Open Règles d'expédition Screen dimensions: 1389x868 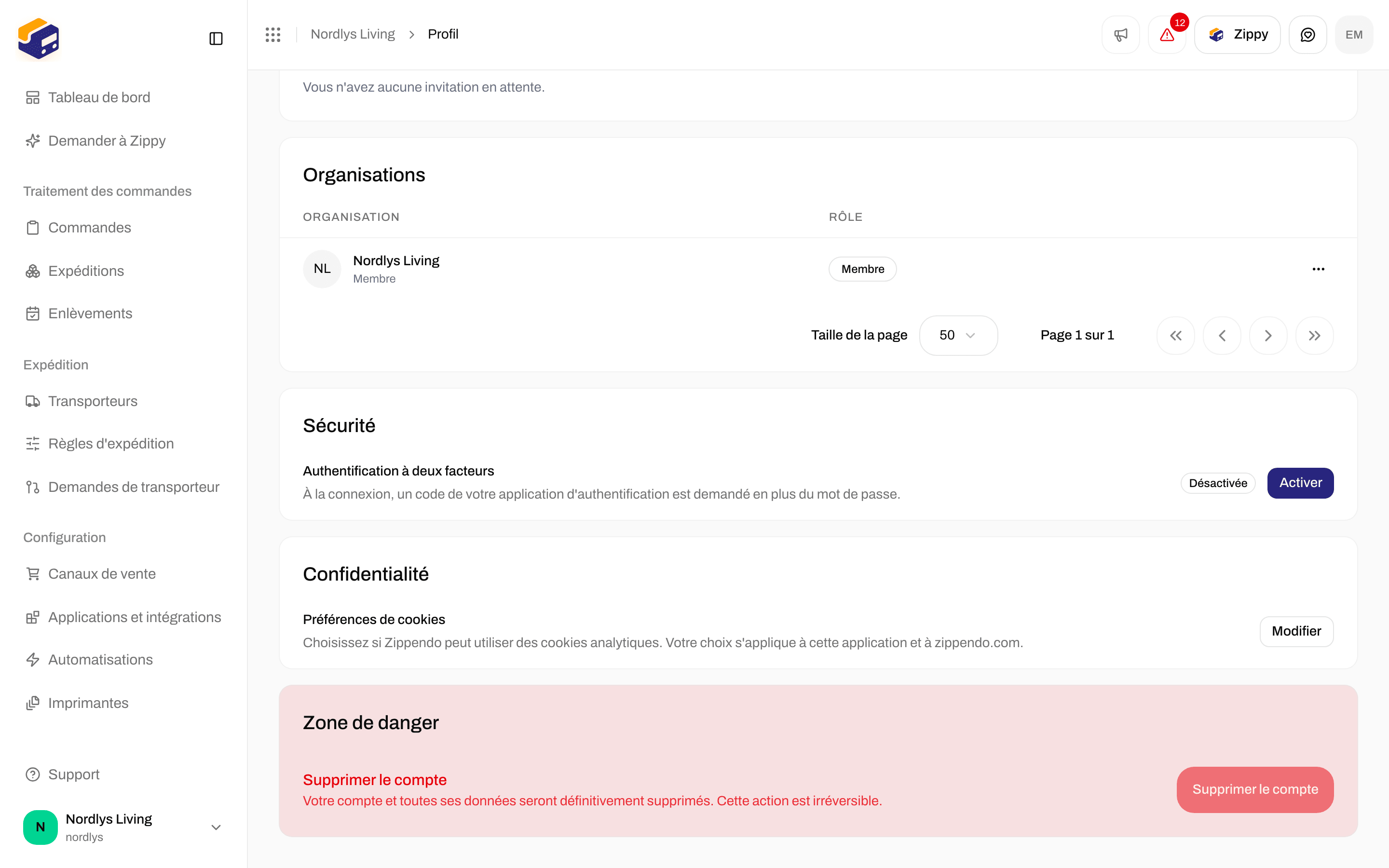pyautogui.click(x=123, y=444)
